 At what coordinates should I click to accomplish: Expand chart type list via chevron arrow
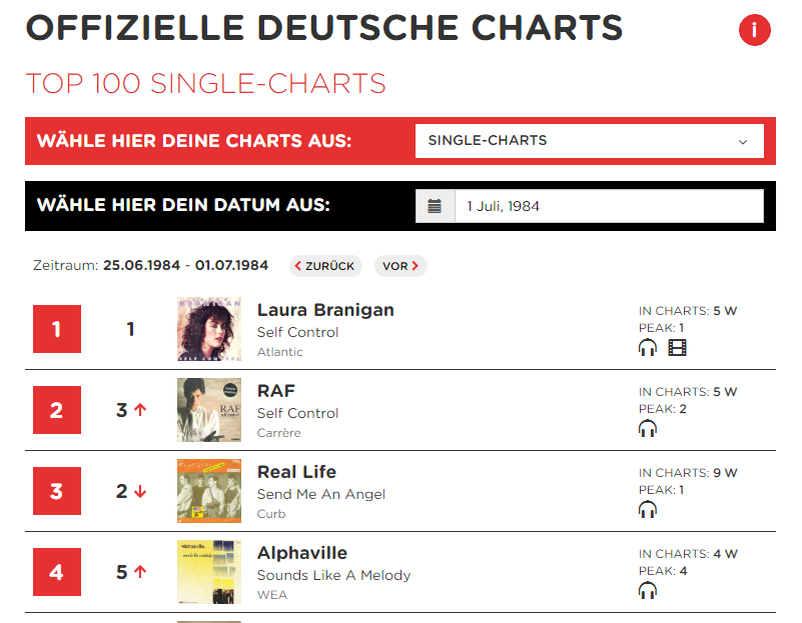743,142
